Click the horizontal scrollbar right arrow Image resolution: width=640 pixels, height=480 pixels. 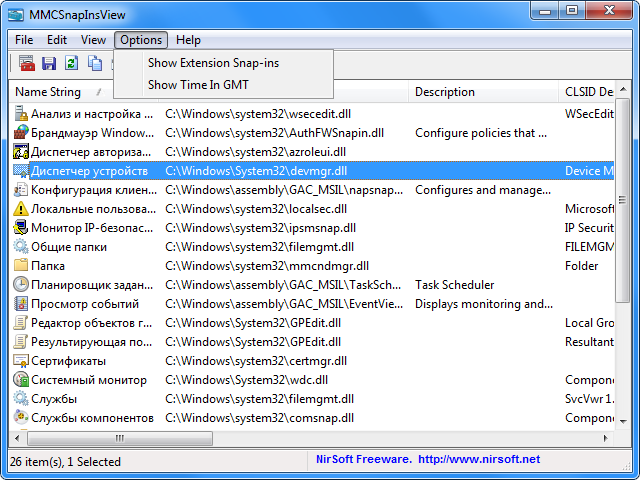[606, 438]
